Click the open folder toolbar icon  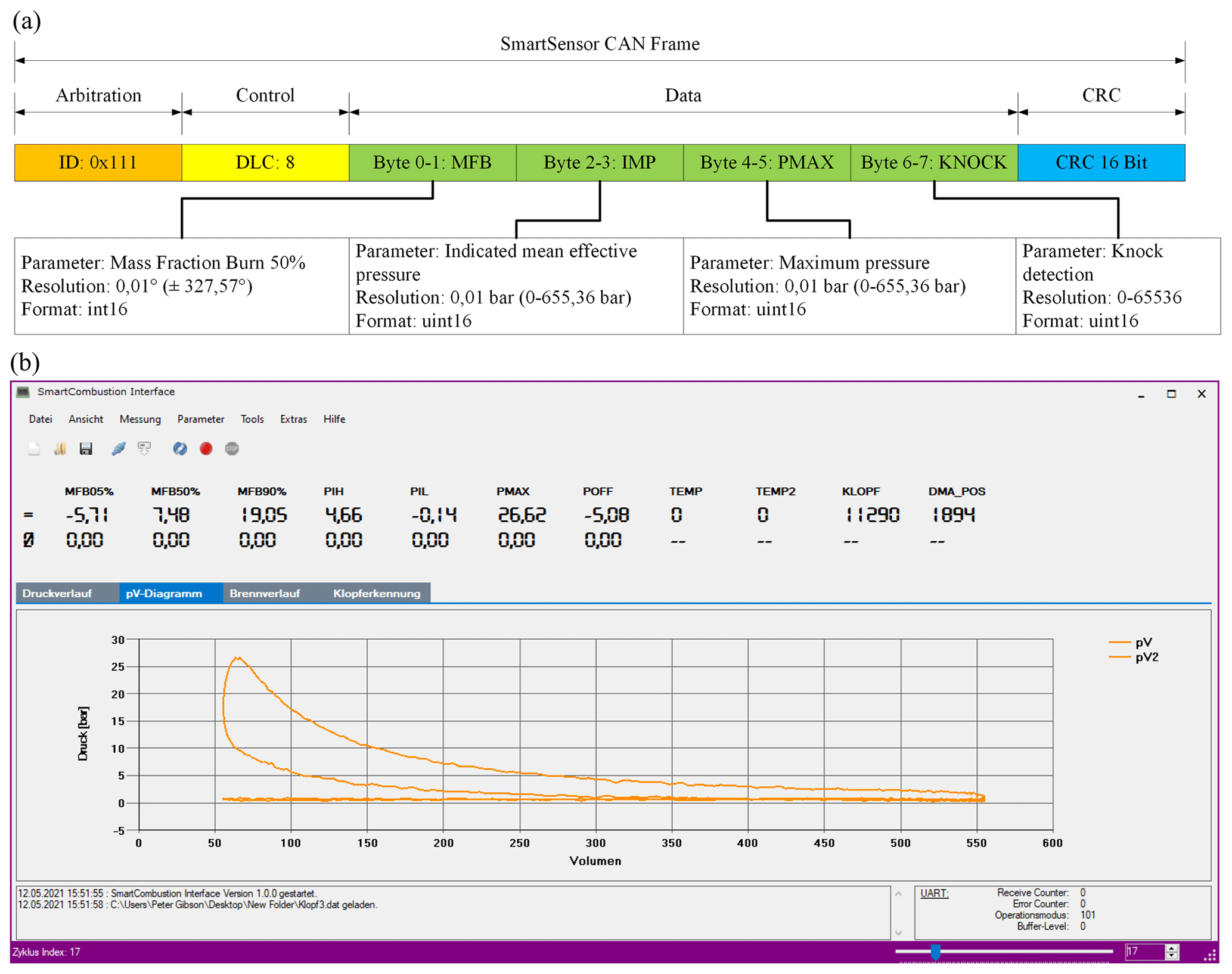[60, 449]
